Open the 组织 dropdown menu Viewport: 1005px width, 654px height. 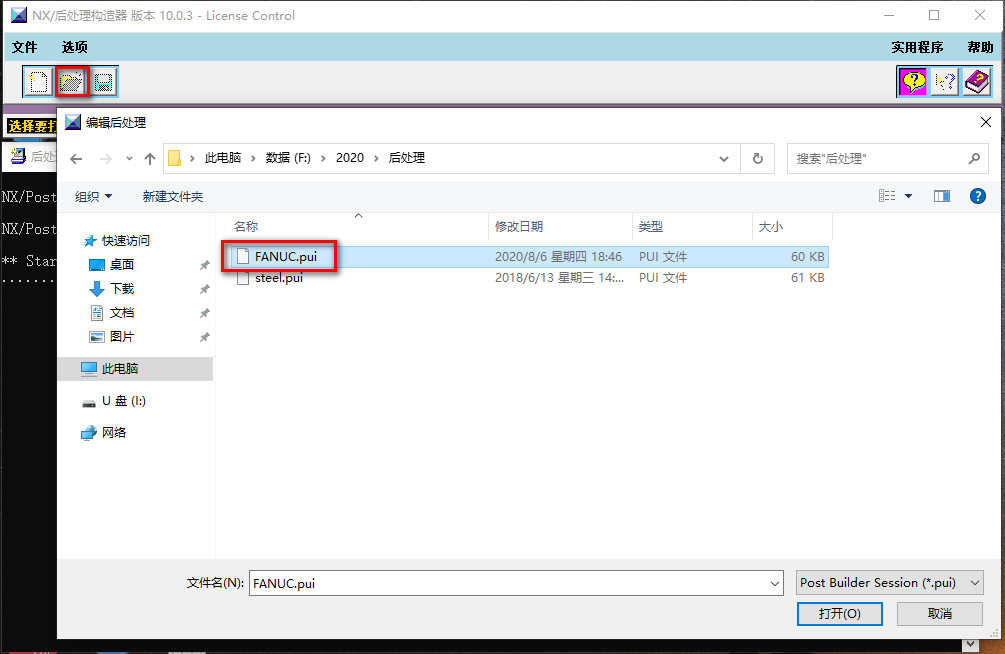[x=94, y=197]
